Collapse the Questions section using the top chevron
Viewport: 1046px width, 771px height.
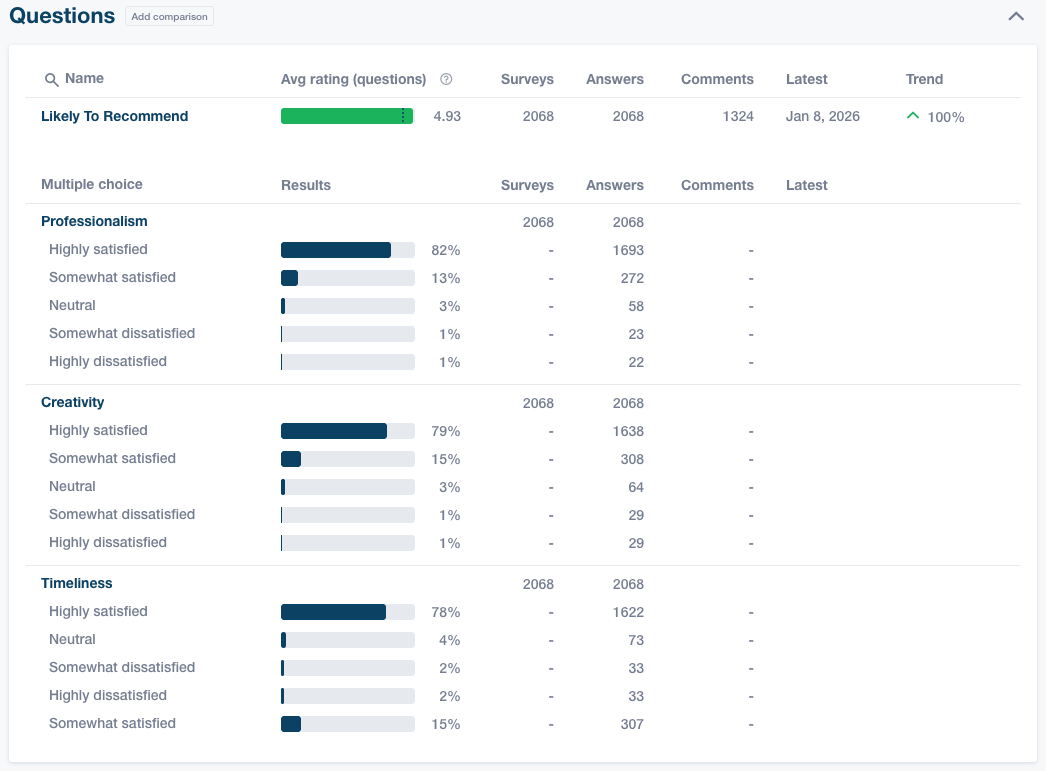pyautogui.click(x=1016, y=16)
